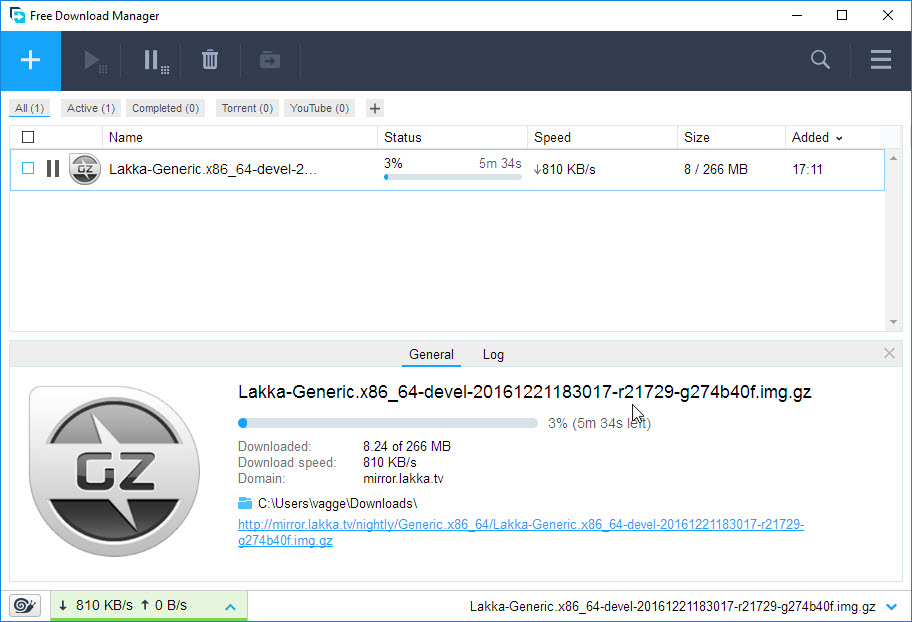Sort list by Speed column
The height and width of the screenshot is (622, 912).
pos(552,137)
